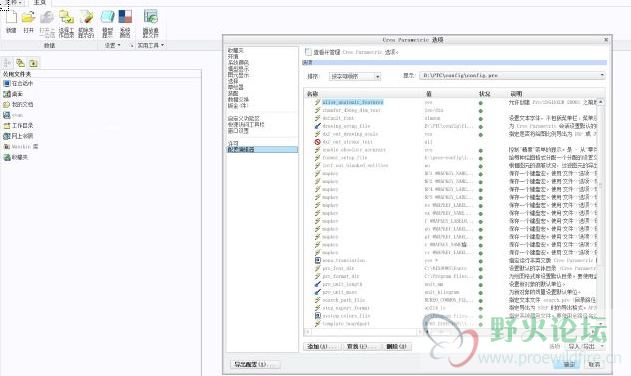The height and width of the screenshot is (376, 631).
Task: Select 模型显示 in options category list
Action: [x=239, y=69]
